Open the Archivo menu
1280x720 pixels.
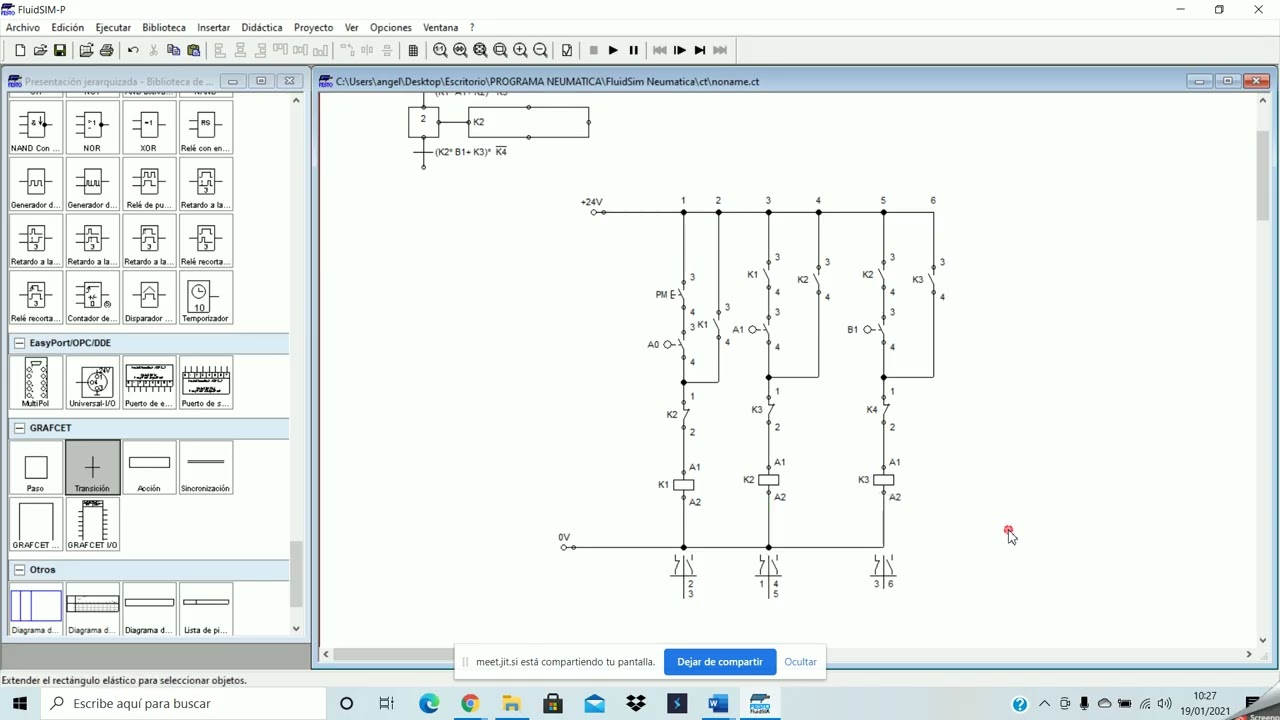tap(23, 27)
